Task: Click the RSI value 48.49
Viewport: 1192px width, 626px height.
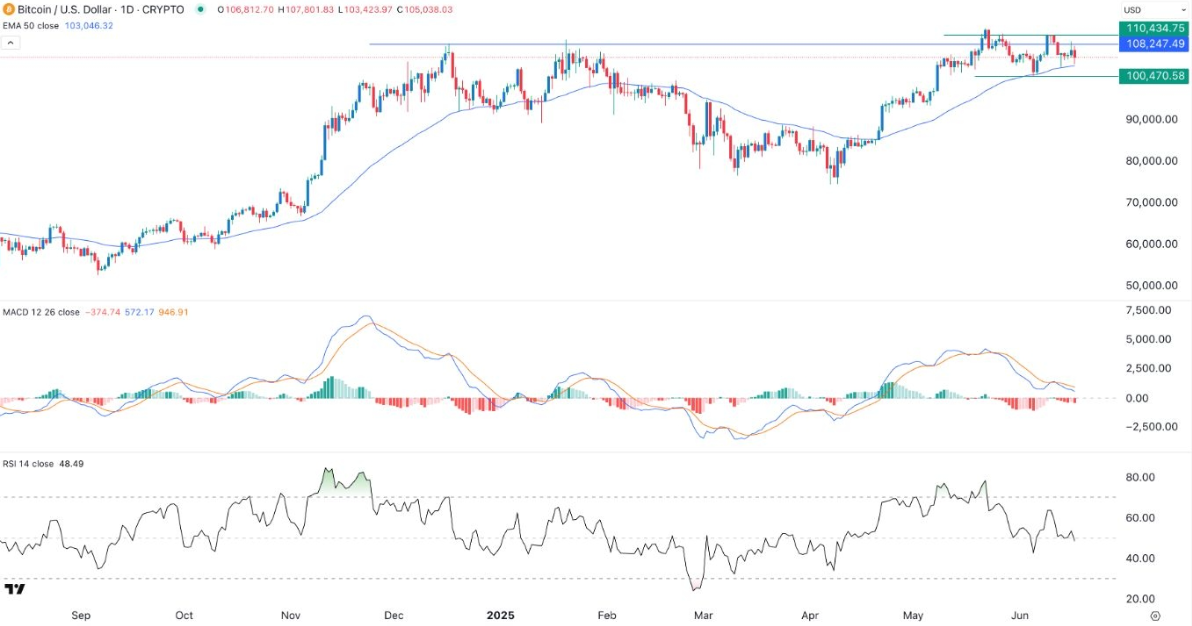Action: click(71, 463)
